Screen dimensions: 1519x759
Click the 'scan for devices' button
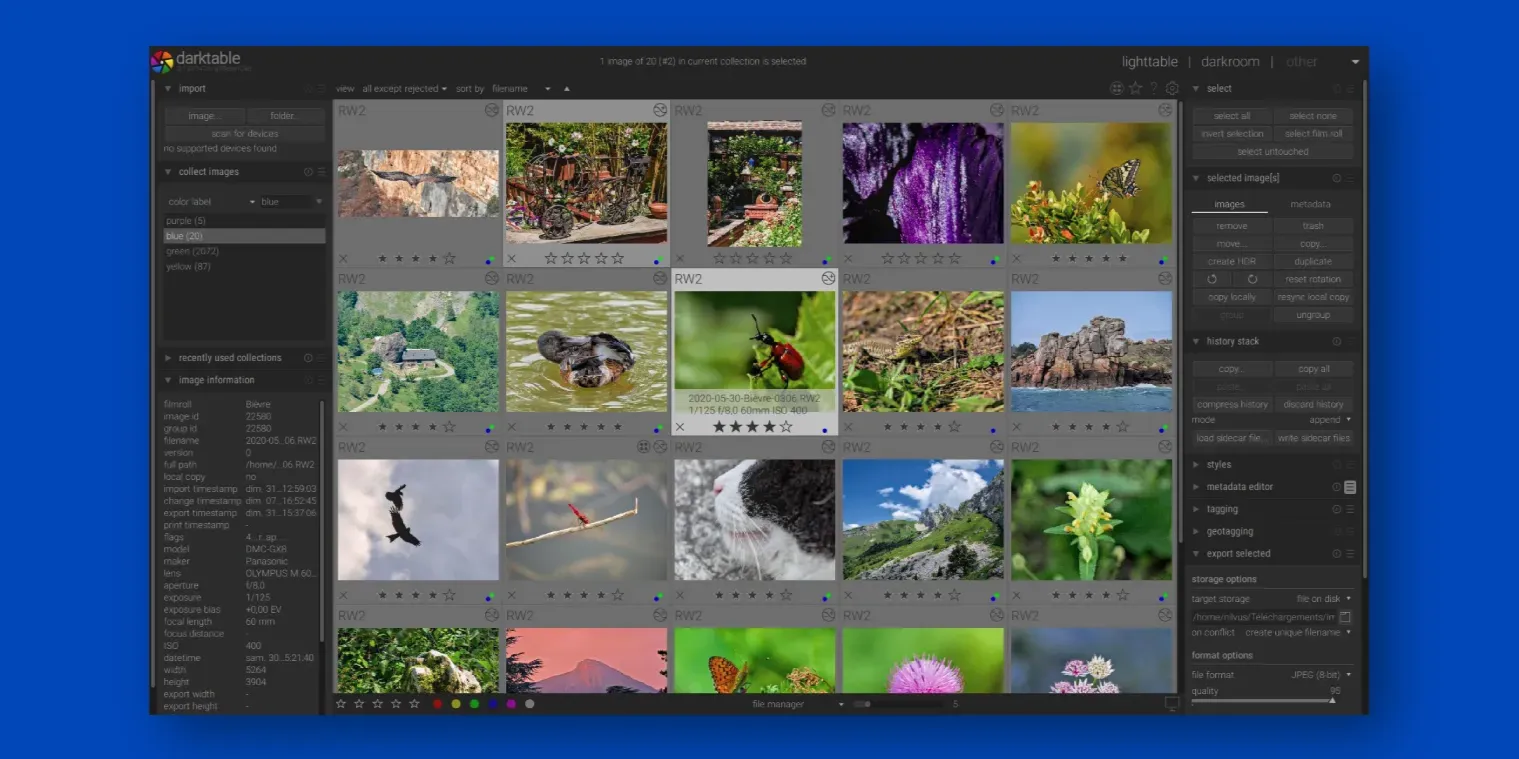(244, 134)
